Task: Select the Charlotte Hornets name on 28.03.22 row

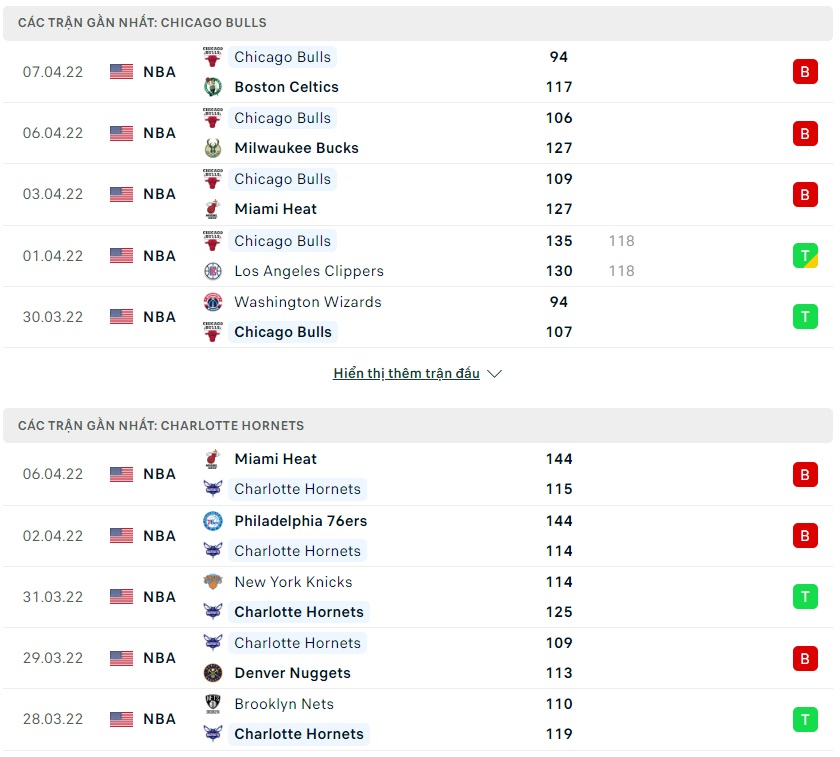Action: point(299,734)
